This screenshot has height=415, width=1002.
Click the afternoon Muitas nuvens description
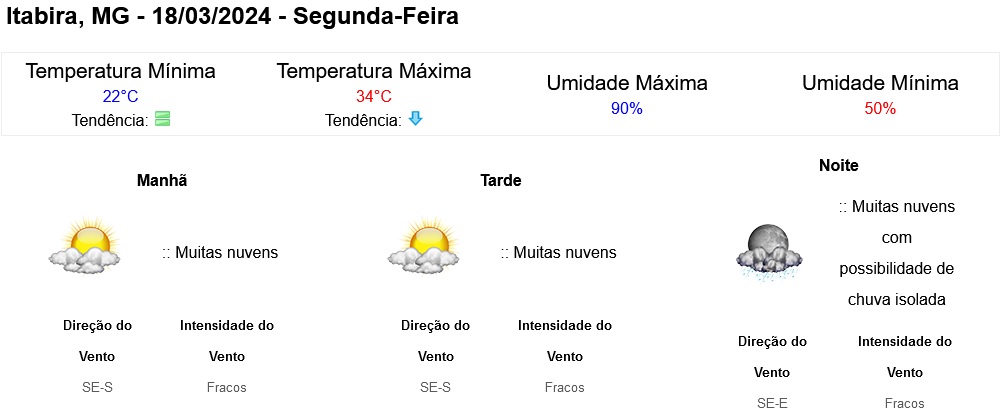(559, 253)
